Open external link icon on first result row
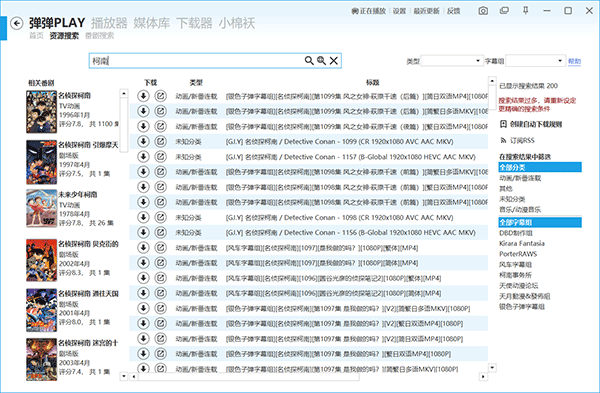This screenshot has width=600, height=393. (161, 96)
